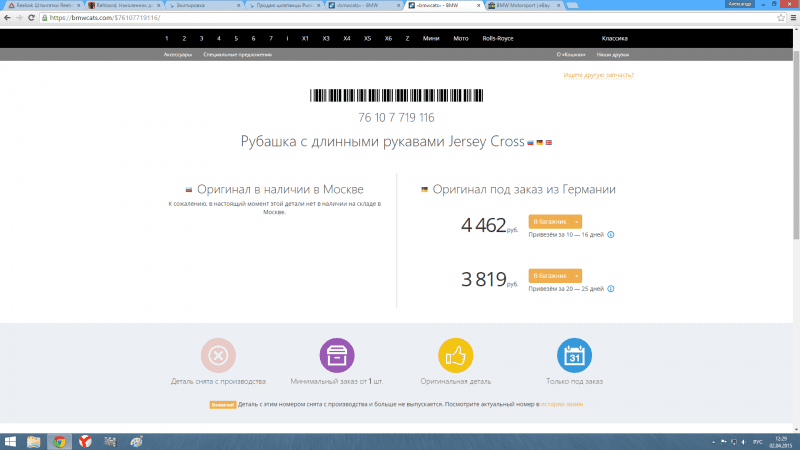Reload the page with the refresh icon
The height and width of the screenshot is (450, 800).
[31, 17]
